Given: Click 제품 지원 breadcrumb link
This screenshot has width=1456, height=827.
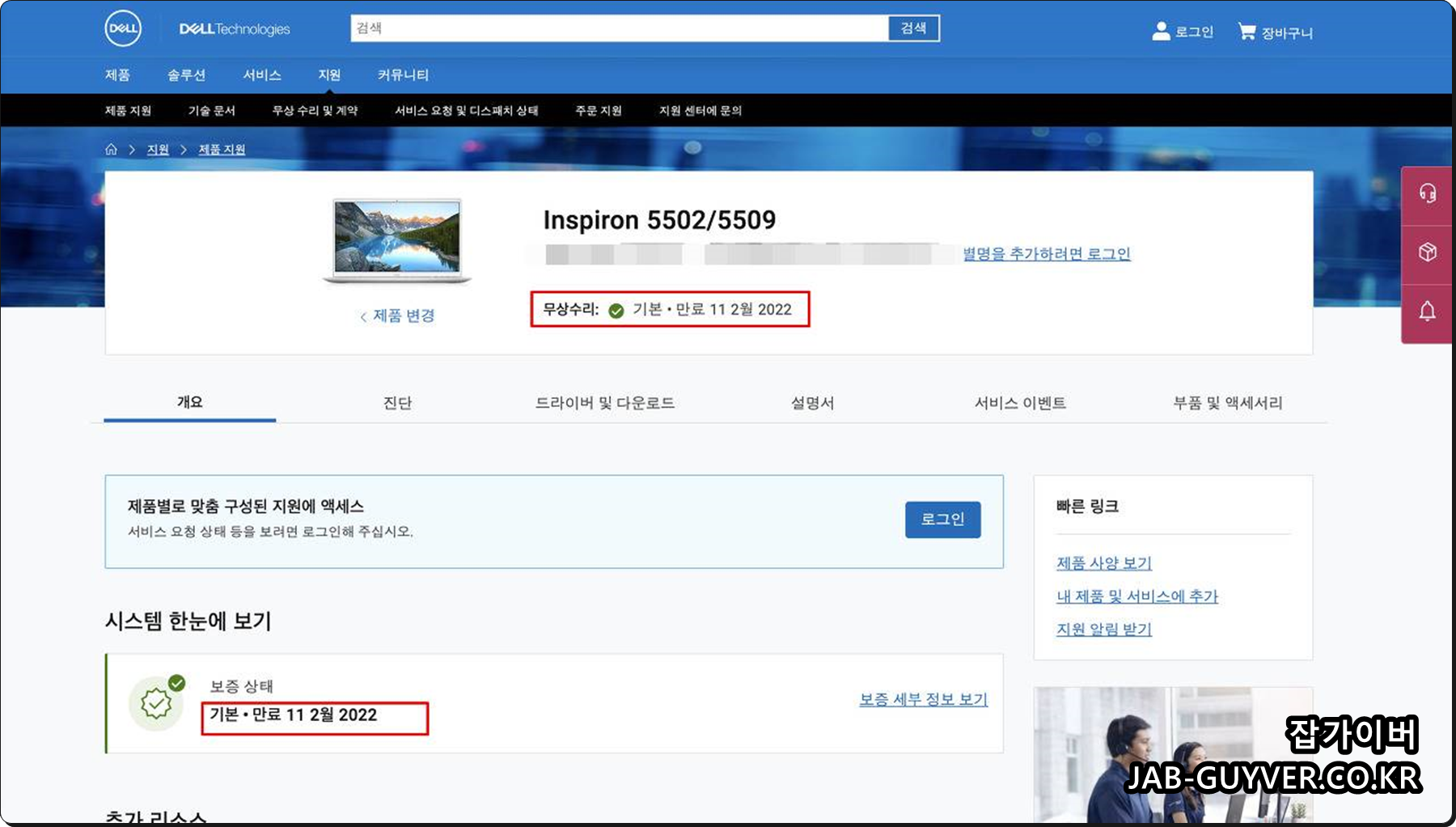Looking at the screenshot, I should pos(222,150).
